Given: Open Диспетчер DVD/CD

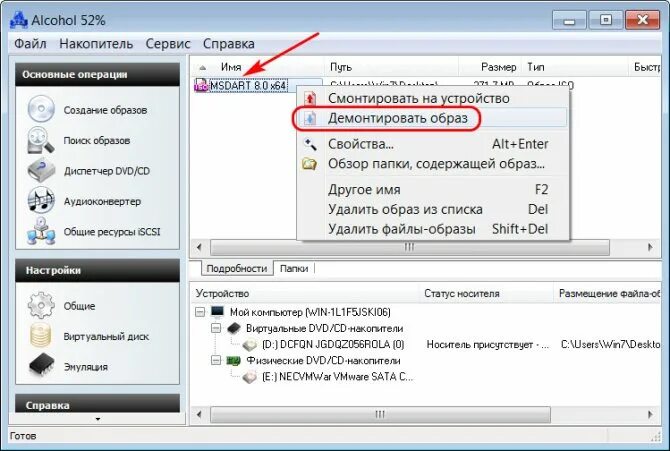Looking at the screenshot, I should point(107,171).
